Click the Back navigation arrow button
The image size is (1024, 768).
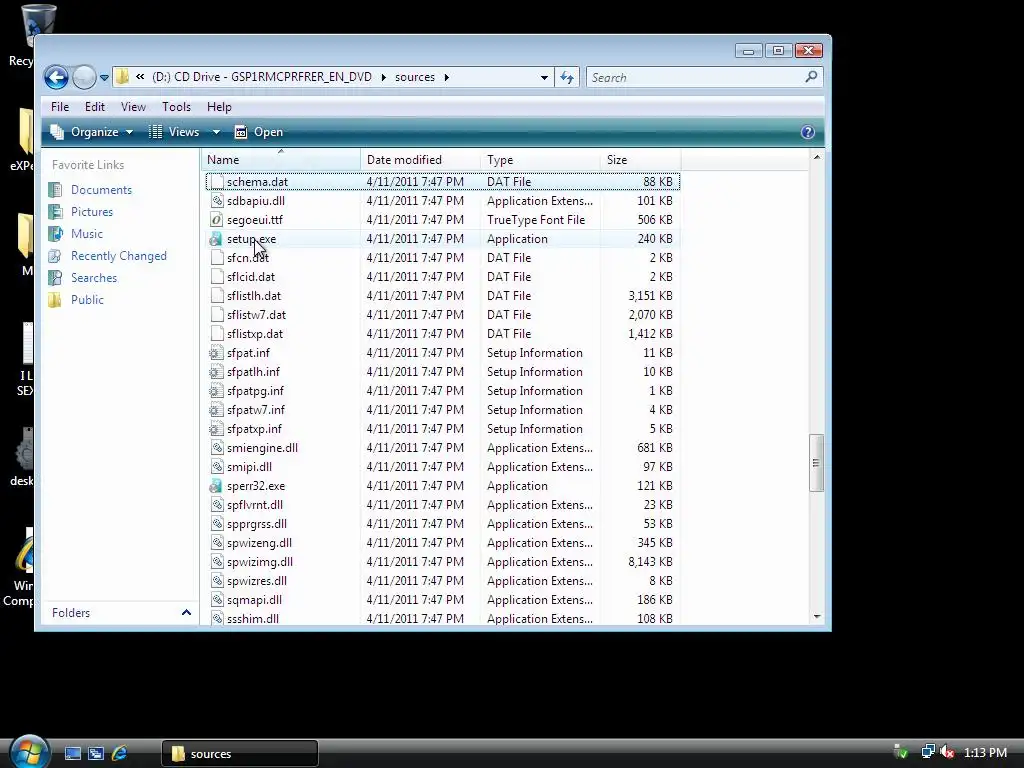[x=56, y=78]
